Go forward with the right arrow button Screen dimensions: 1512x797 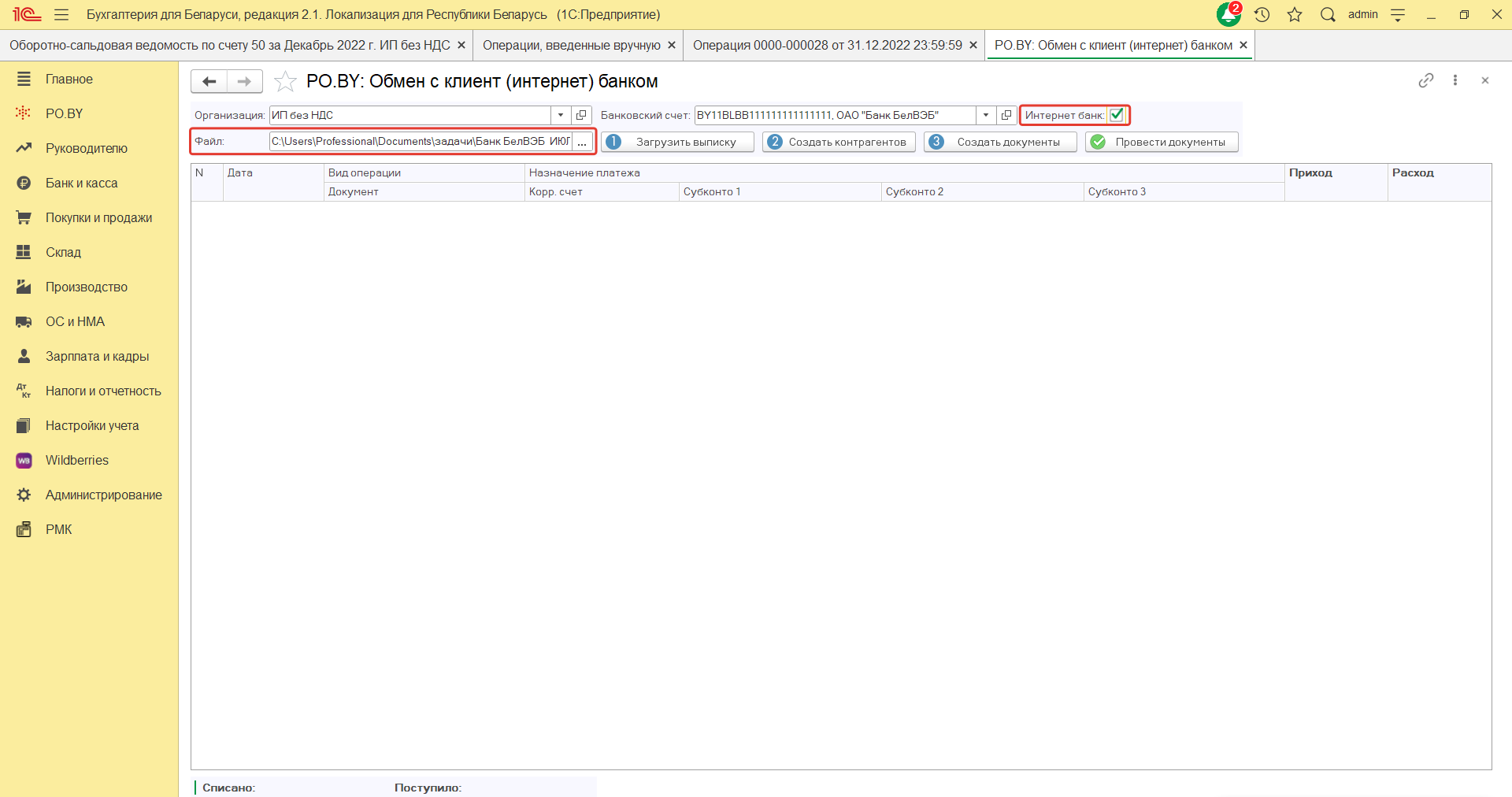[x=244, y=81]
